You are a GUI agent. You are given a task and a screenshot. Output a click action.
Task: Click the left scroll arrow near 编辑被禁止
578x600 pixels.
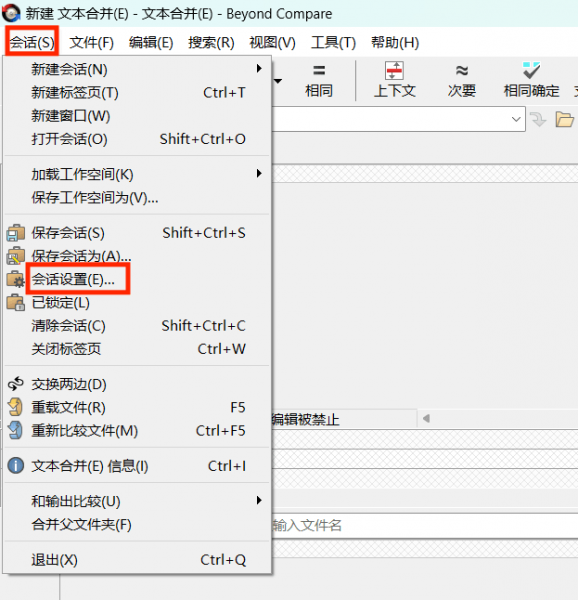(427, 419)
